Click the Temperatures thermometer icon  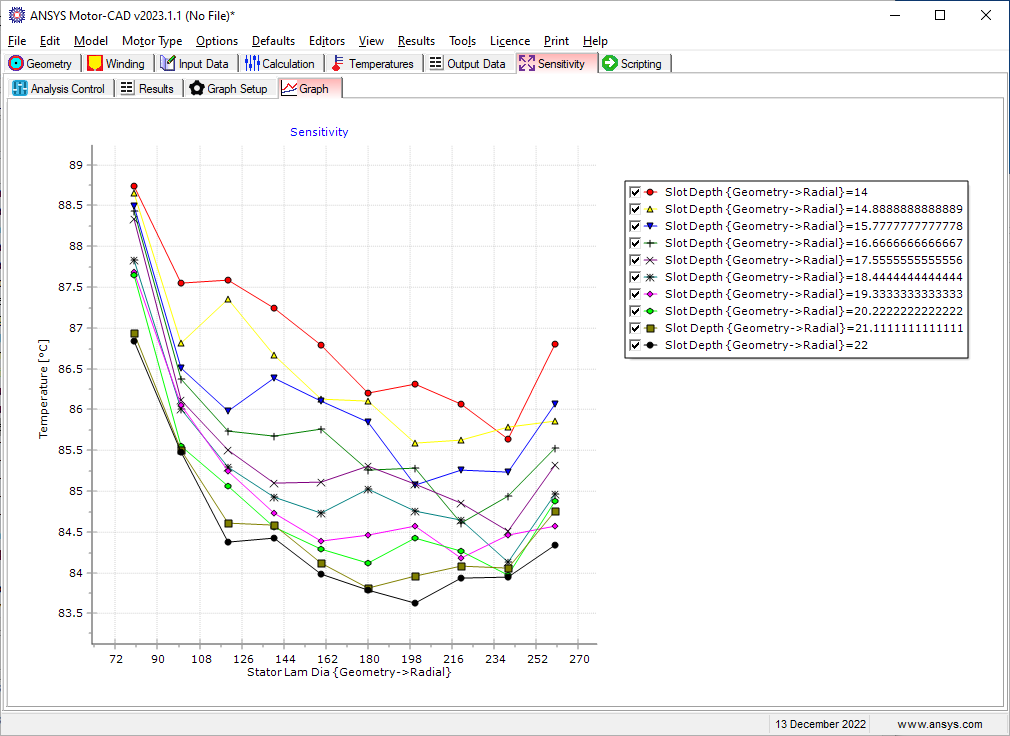coord(337,63)
